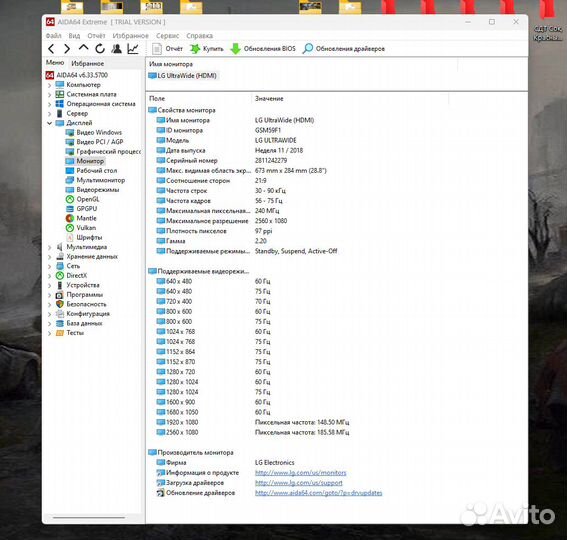Screen dimensions: 567x540
Task: Select the Плотность пикселов 97 ppi row
Action: (214, 231)
